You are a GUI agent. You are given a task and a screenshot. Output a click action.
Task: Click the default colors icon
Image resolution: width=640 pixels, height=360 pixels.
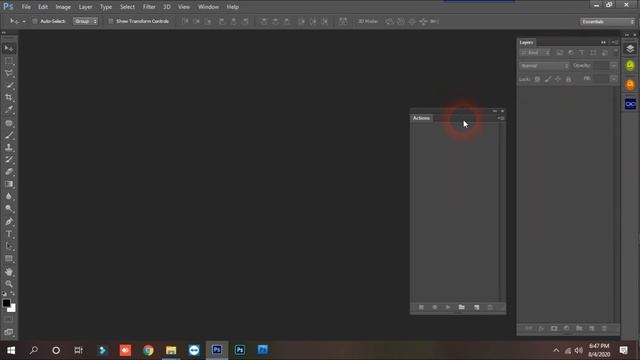coord(4,293)
